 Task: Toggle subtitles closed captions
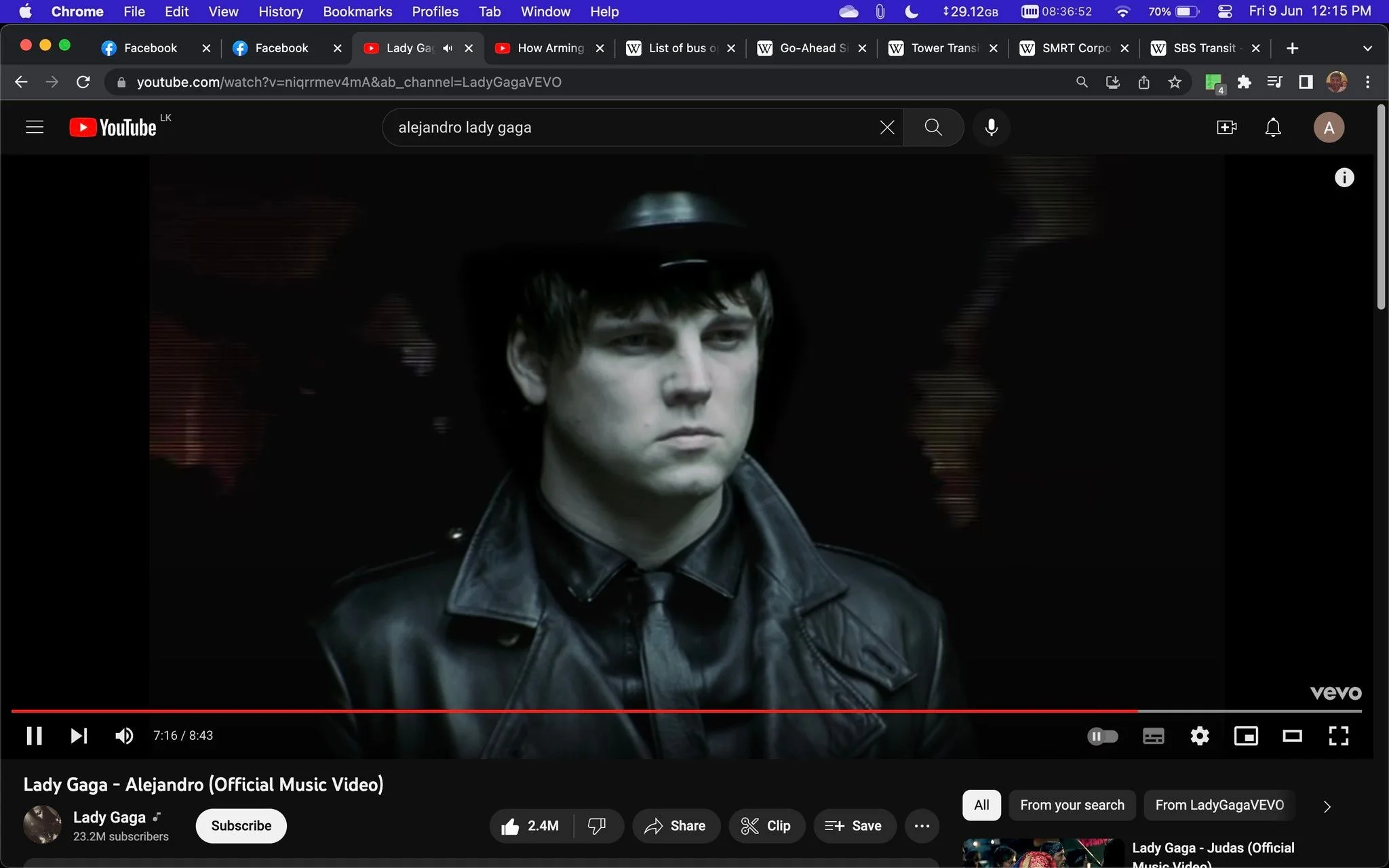[x=1154, y=736]
